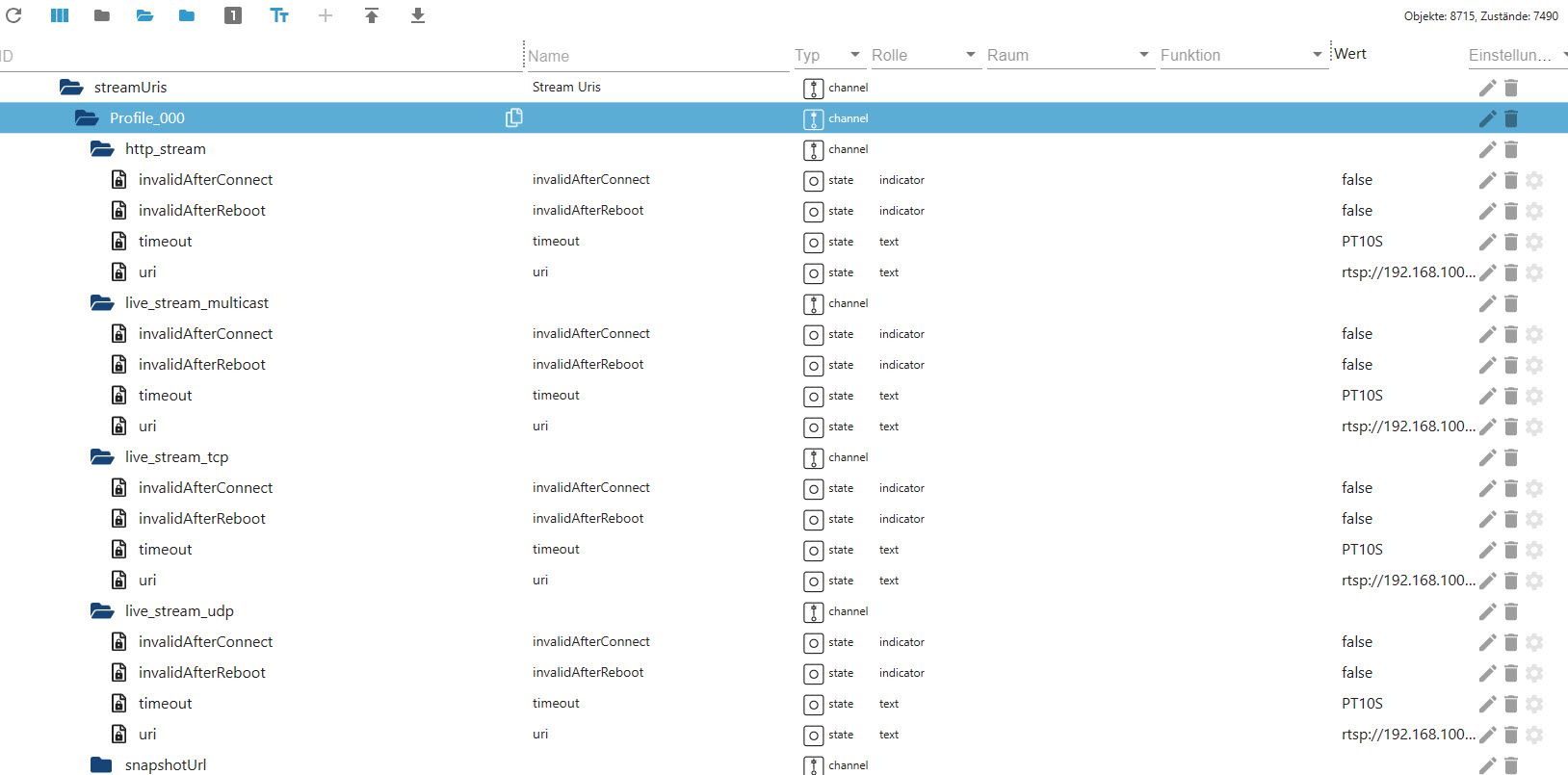Open custom settings gear for http_stream invalidAfterConnect
This screenshot has height=775, width=1568.
[1534, 180]
